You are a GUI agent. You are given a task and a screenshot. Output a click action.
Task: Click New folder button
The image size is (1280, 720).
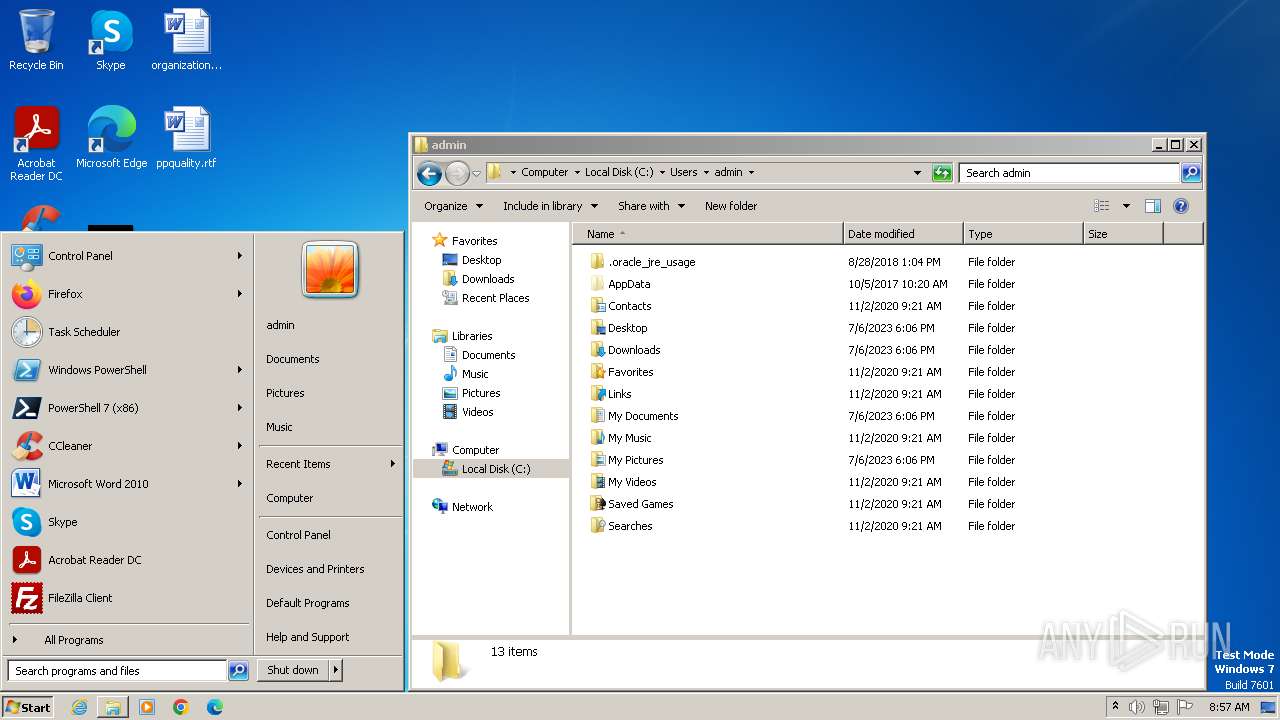click(x=731, y=206)
